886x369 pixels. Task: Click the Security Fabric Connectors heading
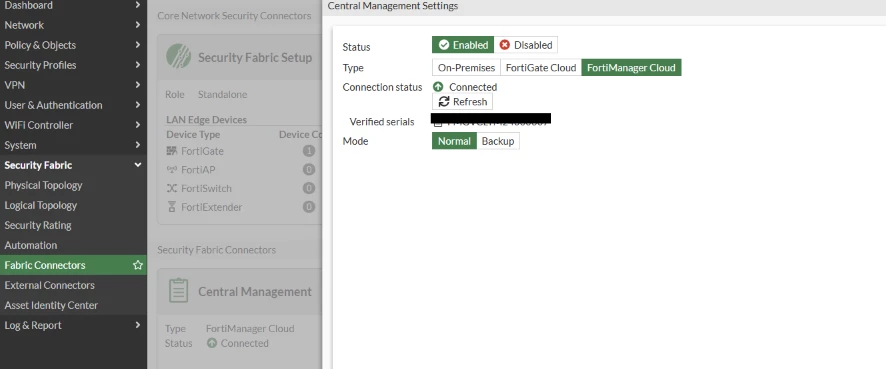click(x=216, y=250)
